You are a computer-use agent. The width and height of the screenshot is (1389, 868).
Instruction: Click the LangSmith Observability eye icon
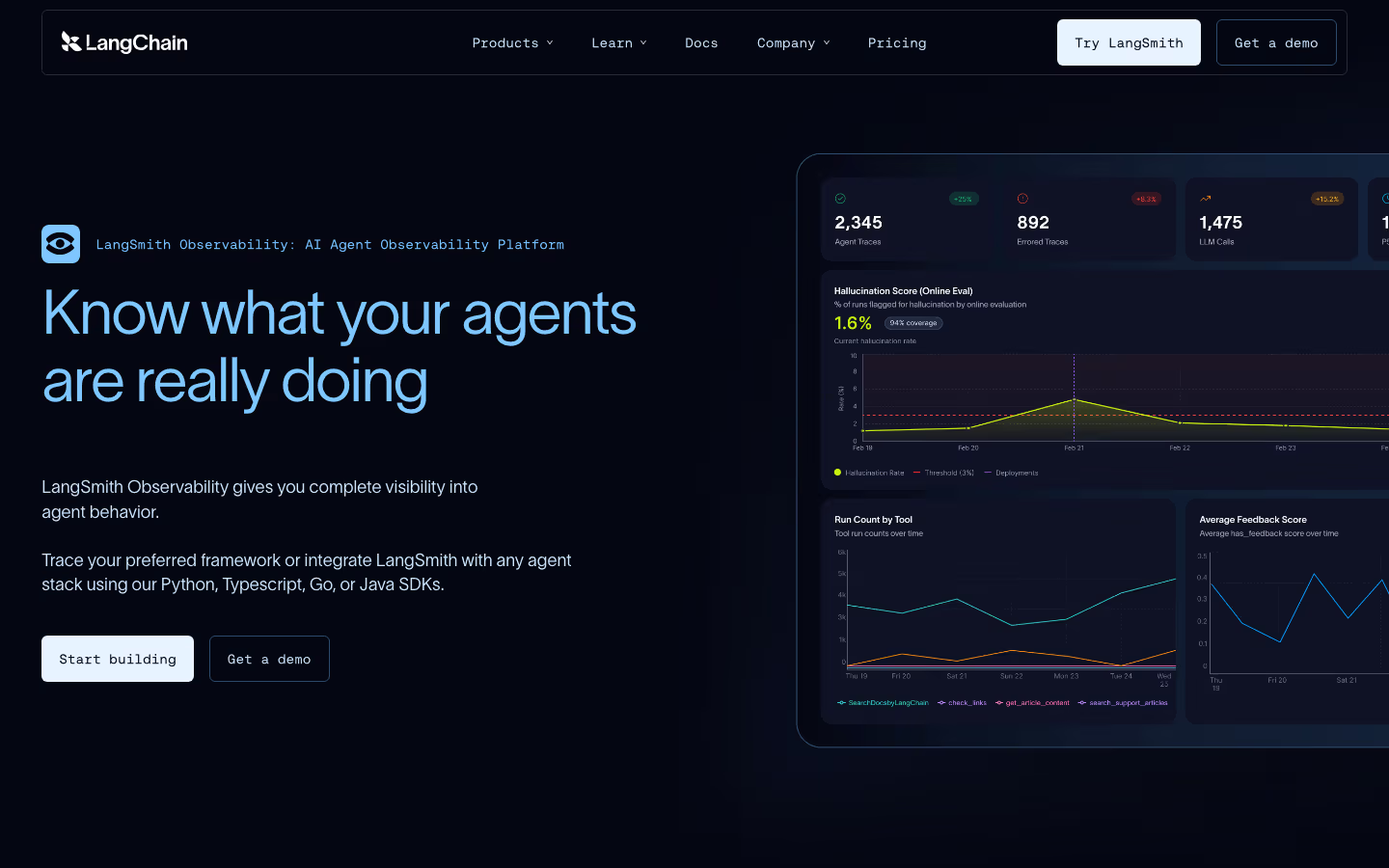click(61, 244)
